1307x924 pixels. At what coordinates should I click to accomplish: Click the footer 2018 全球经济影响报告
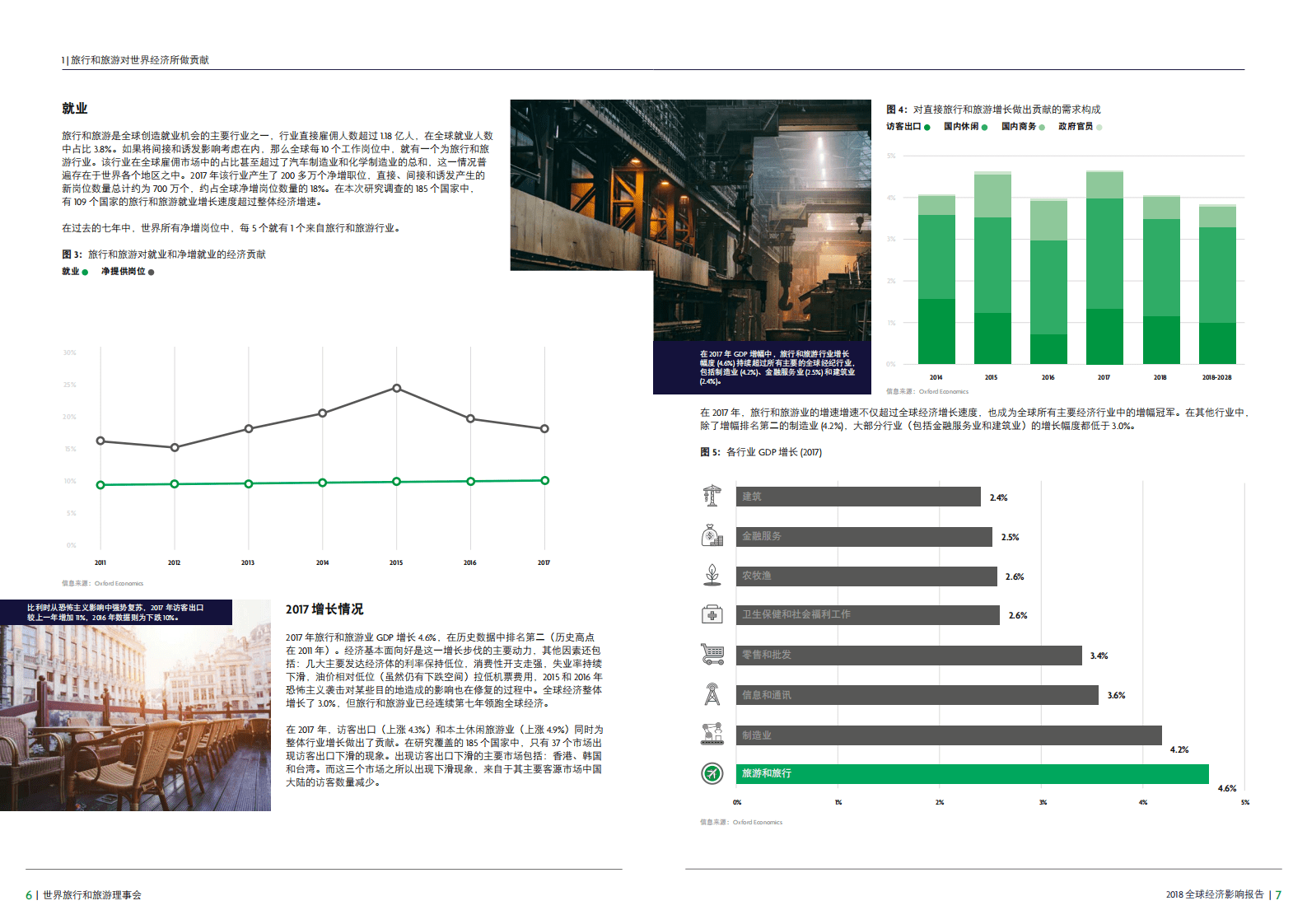[x=1215, y=895]
